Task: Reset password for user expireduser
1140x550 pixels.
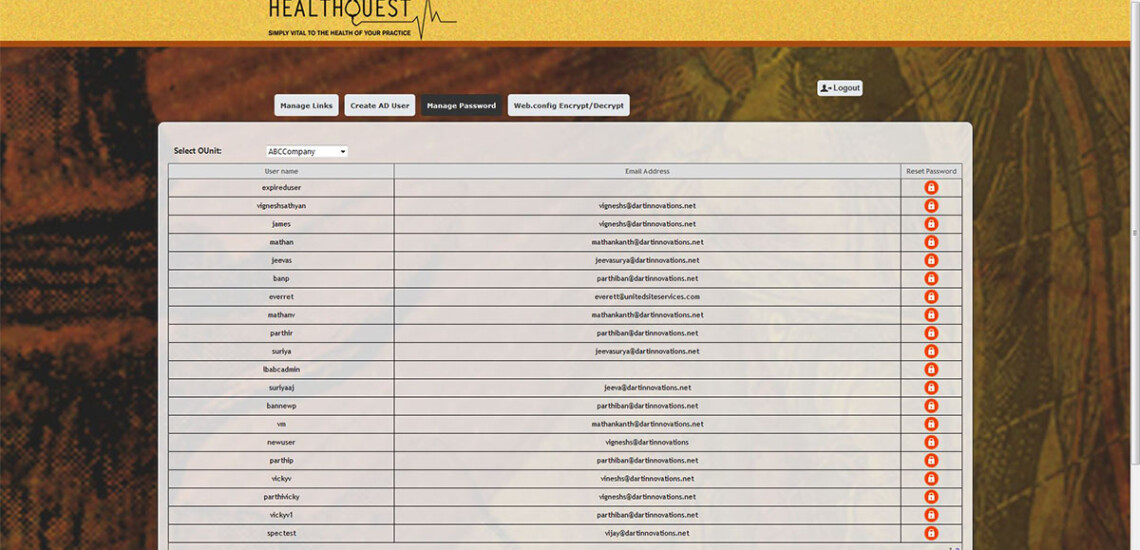Action: [931, 188]
